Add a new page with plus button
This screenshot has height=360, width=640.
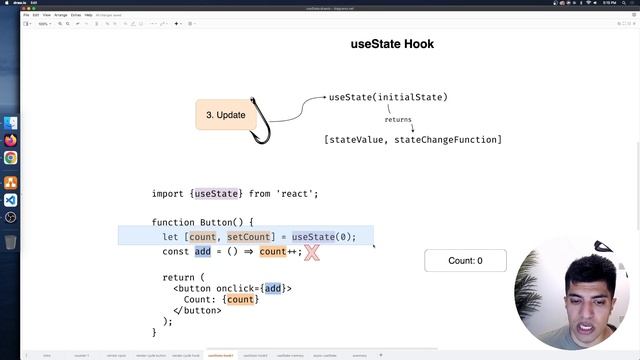point(381,355)
